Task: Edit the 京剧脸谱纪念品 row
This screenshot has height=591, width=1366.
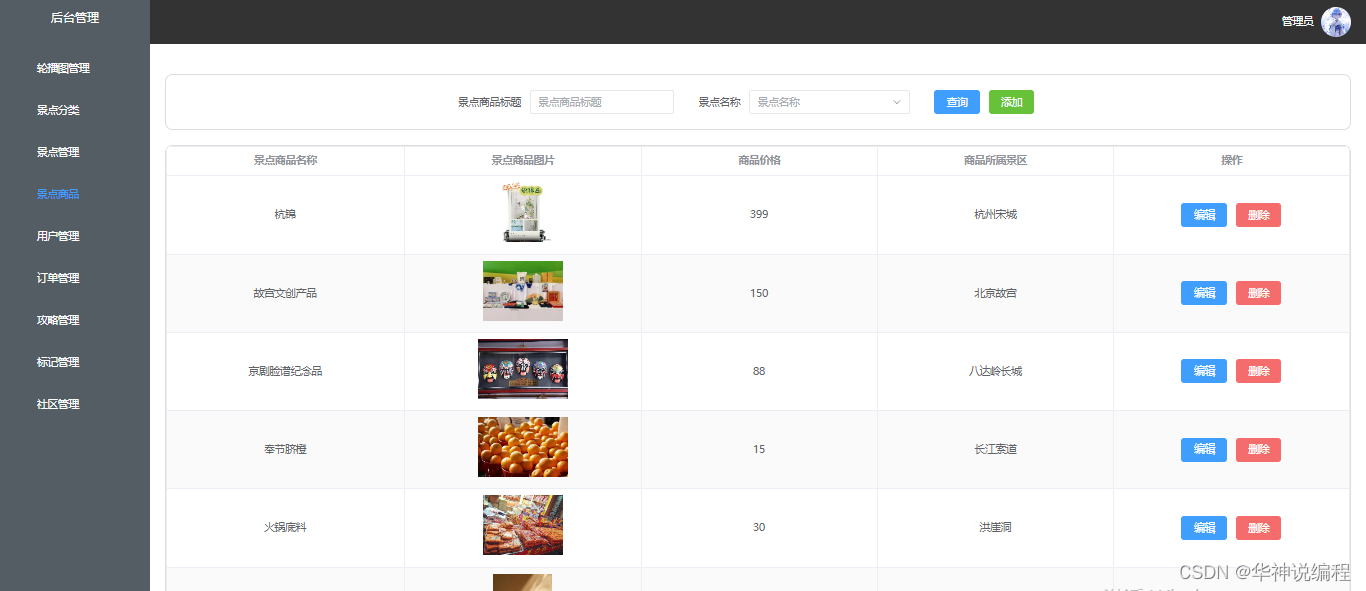Action: point(1204,371)
